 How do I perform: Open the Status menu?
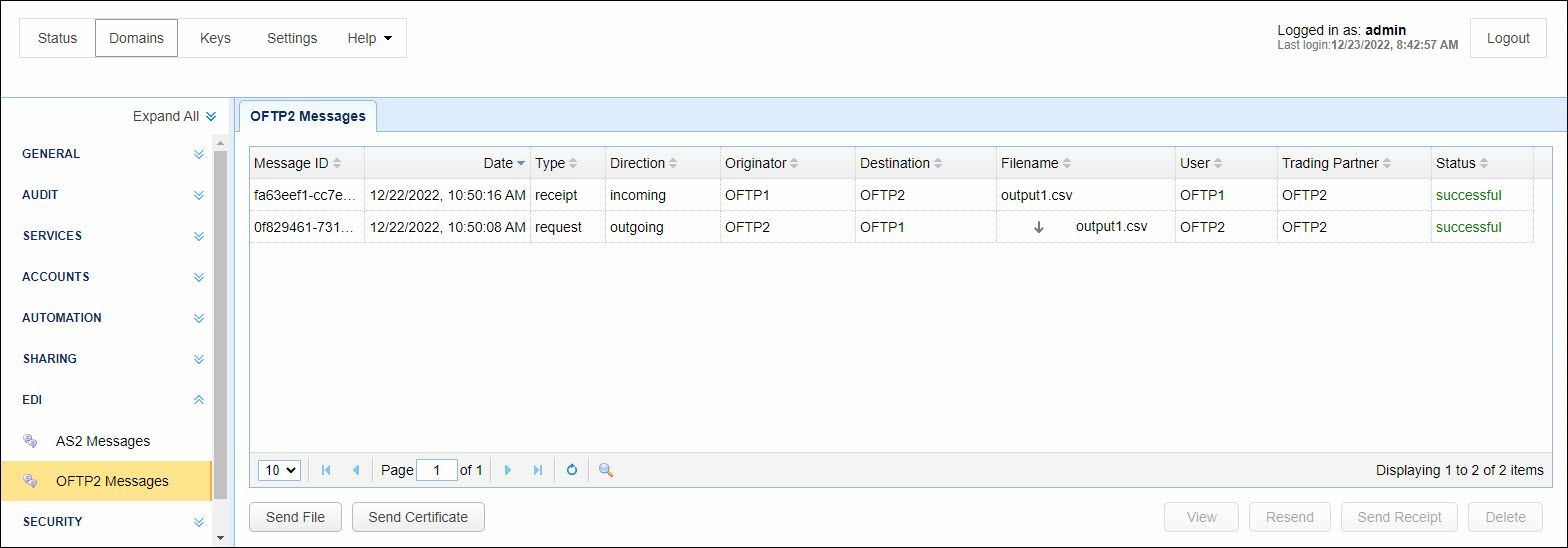57,38
